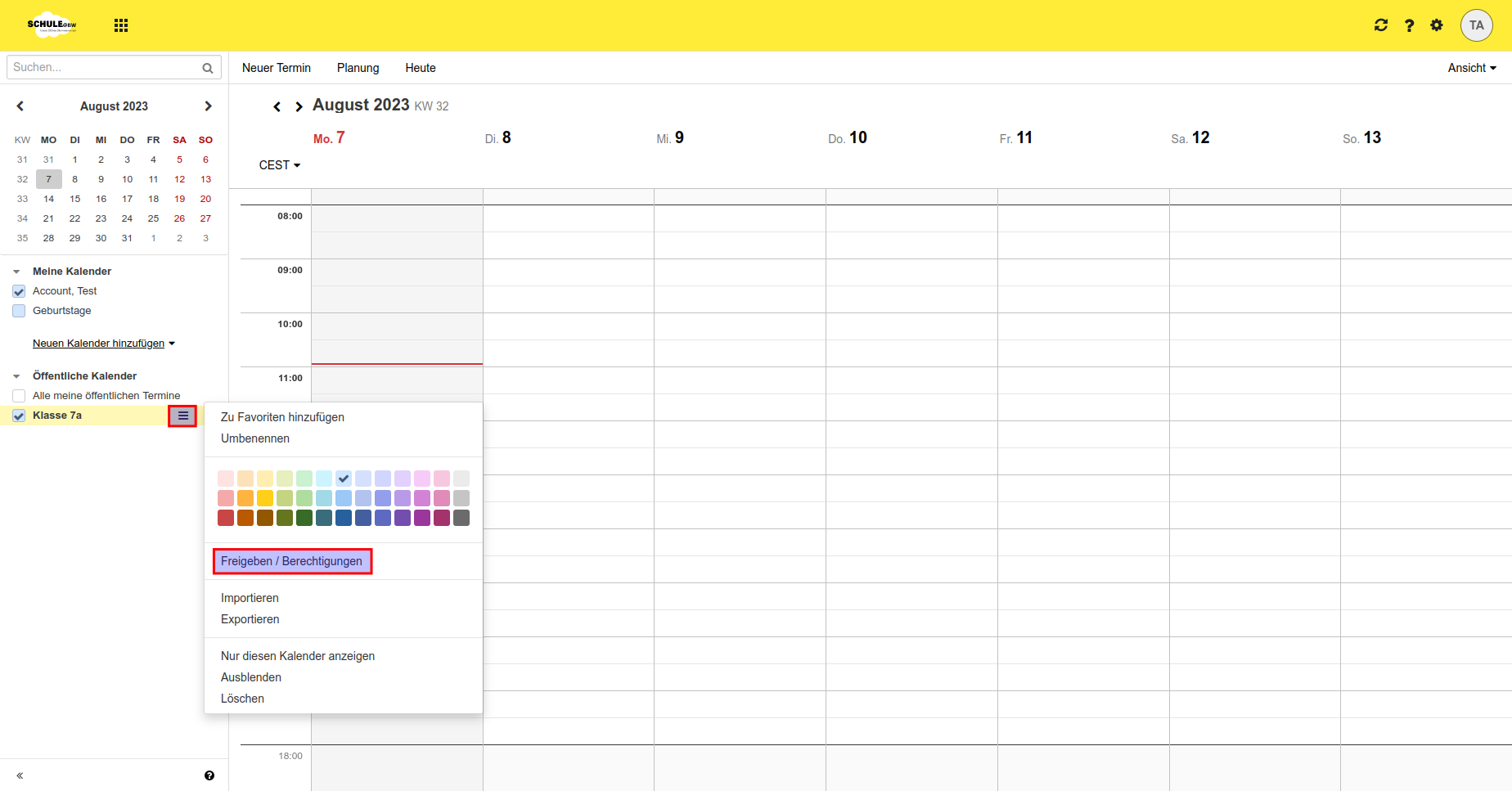This screenshot has height=791, width=1512.
Task: Collapse the sidebar with double-chevron icon
Action: pos(20,775)
